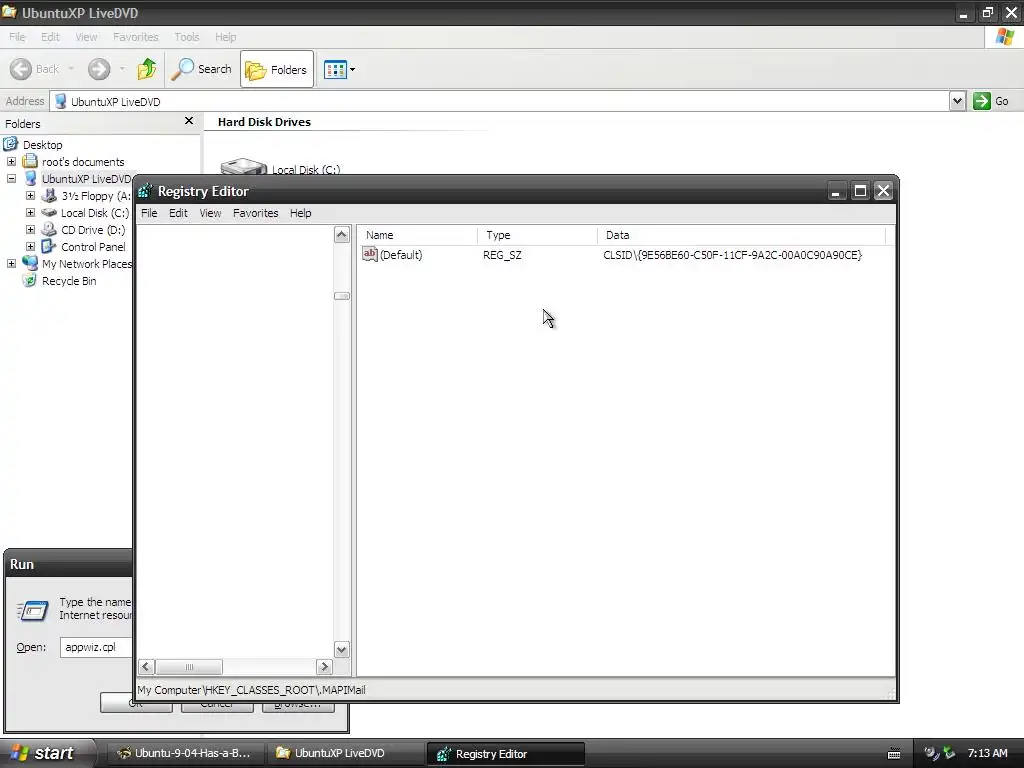Screen dimensions: 1024x768
Task: Click Registry tree scroll up arrow
Action: 342,234
